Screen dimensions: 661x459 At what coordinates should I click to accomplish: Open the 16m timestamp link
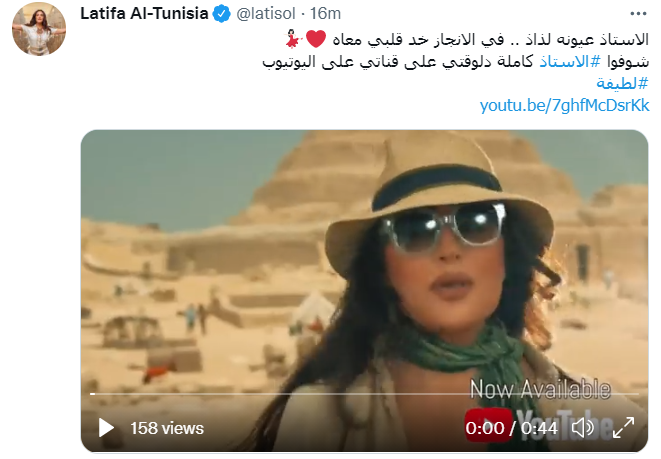(x=325, y=14)
